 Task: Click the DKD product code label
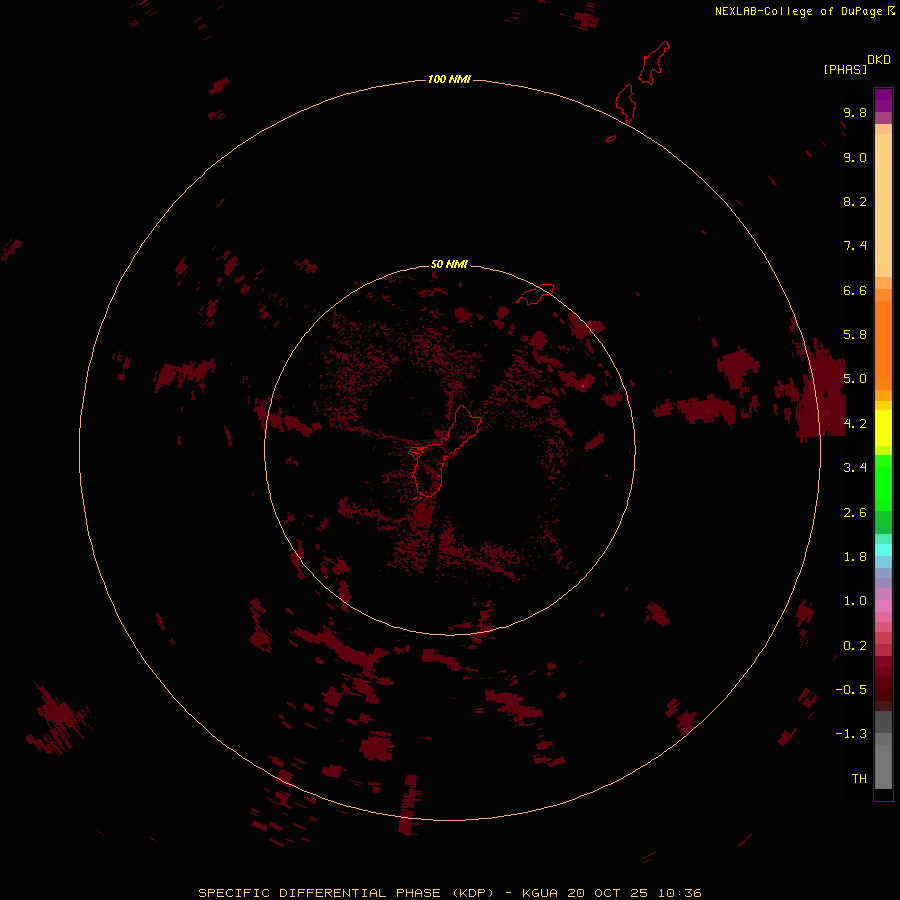point(879,59)
